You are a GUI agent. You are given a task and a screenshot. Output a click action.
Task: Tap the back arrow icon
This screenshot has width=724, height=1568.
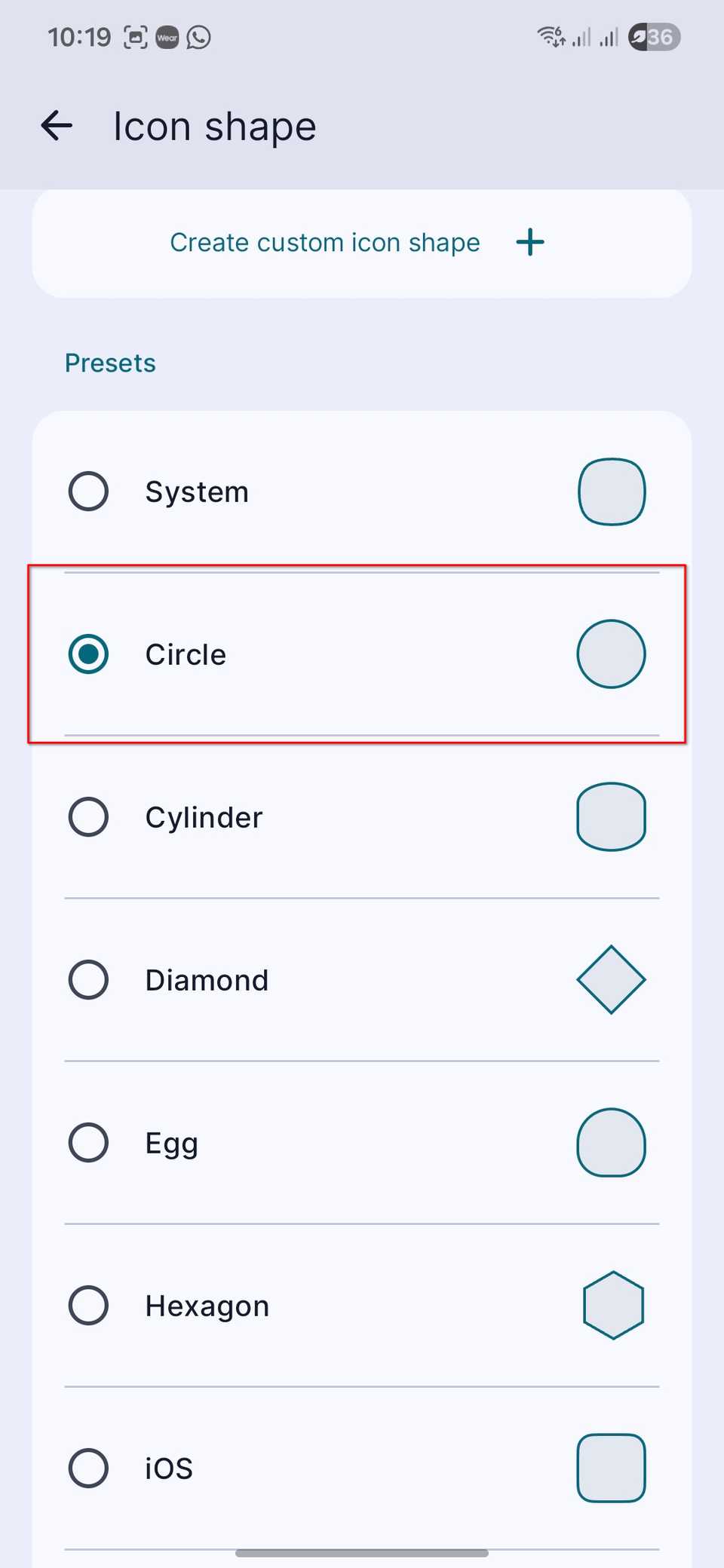[57, 125]
